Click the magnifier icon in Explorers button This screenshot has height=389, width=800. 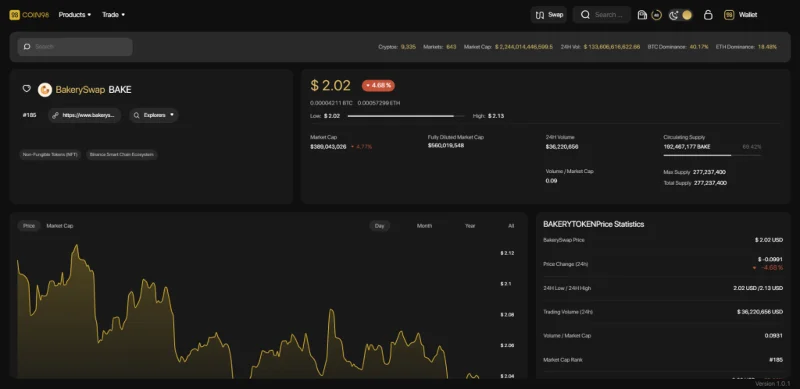pos(137,115)
